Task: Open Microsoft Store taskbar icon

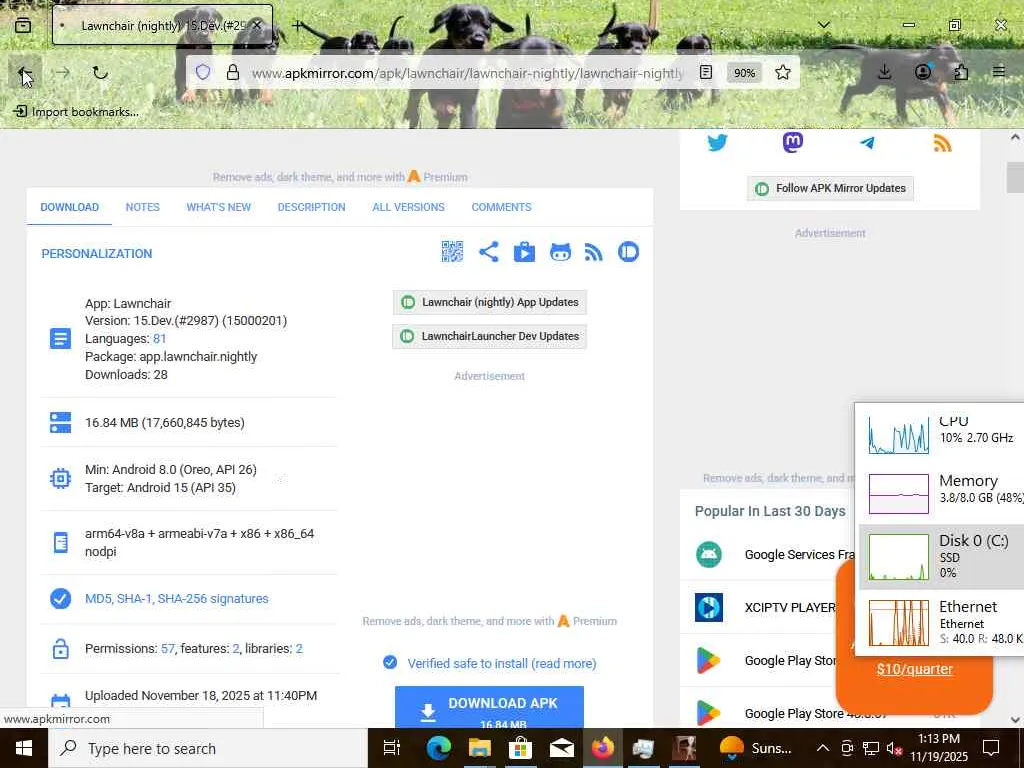Action: pyautogui.click(x=520, y=748)
